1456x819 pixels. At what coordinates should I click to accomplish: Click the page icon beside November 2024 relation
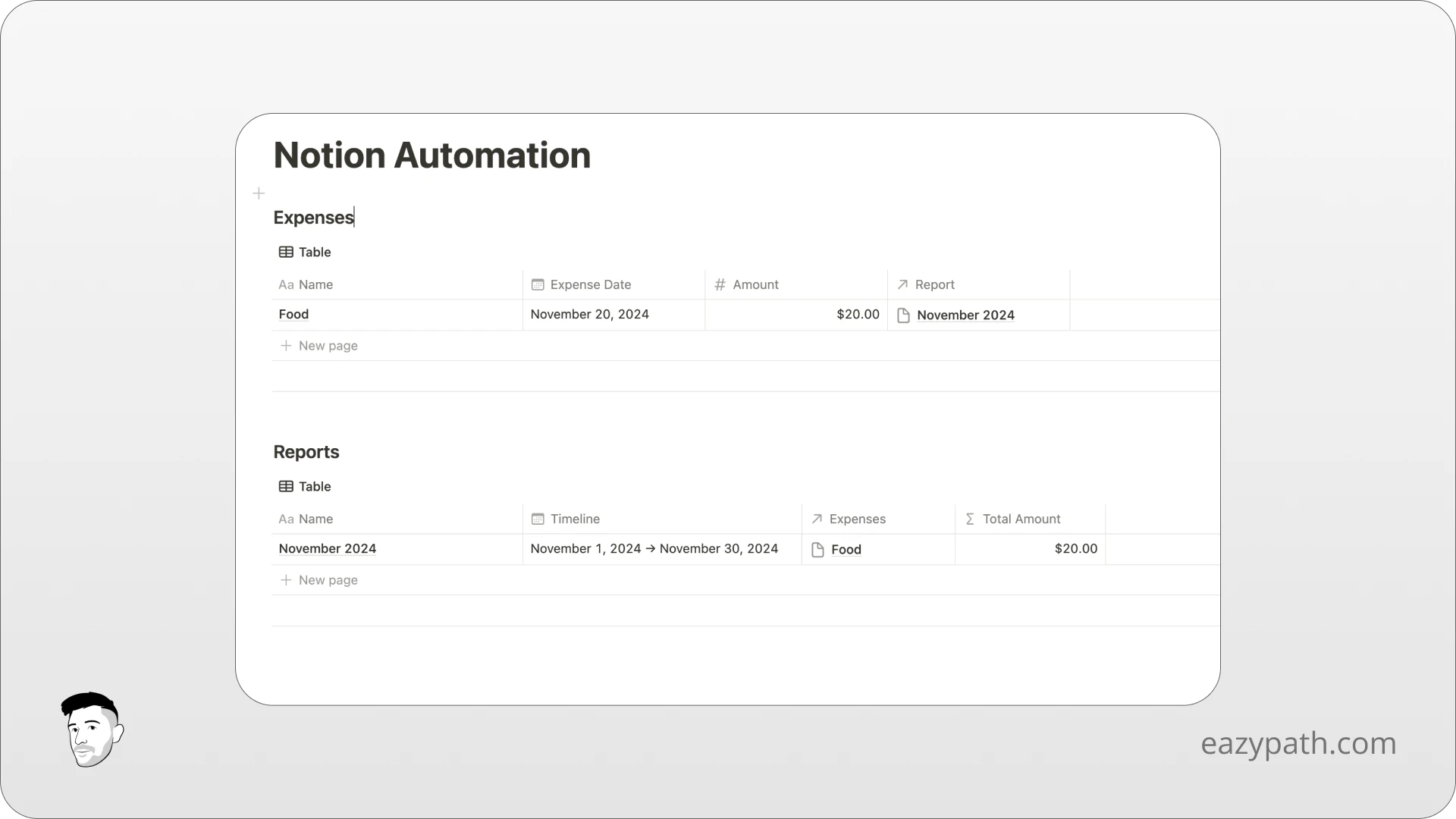[902, 315]
